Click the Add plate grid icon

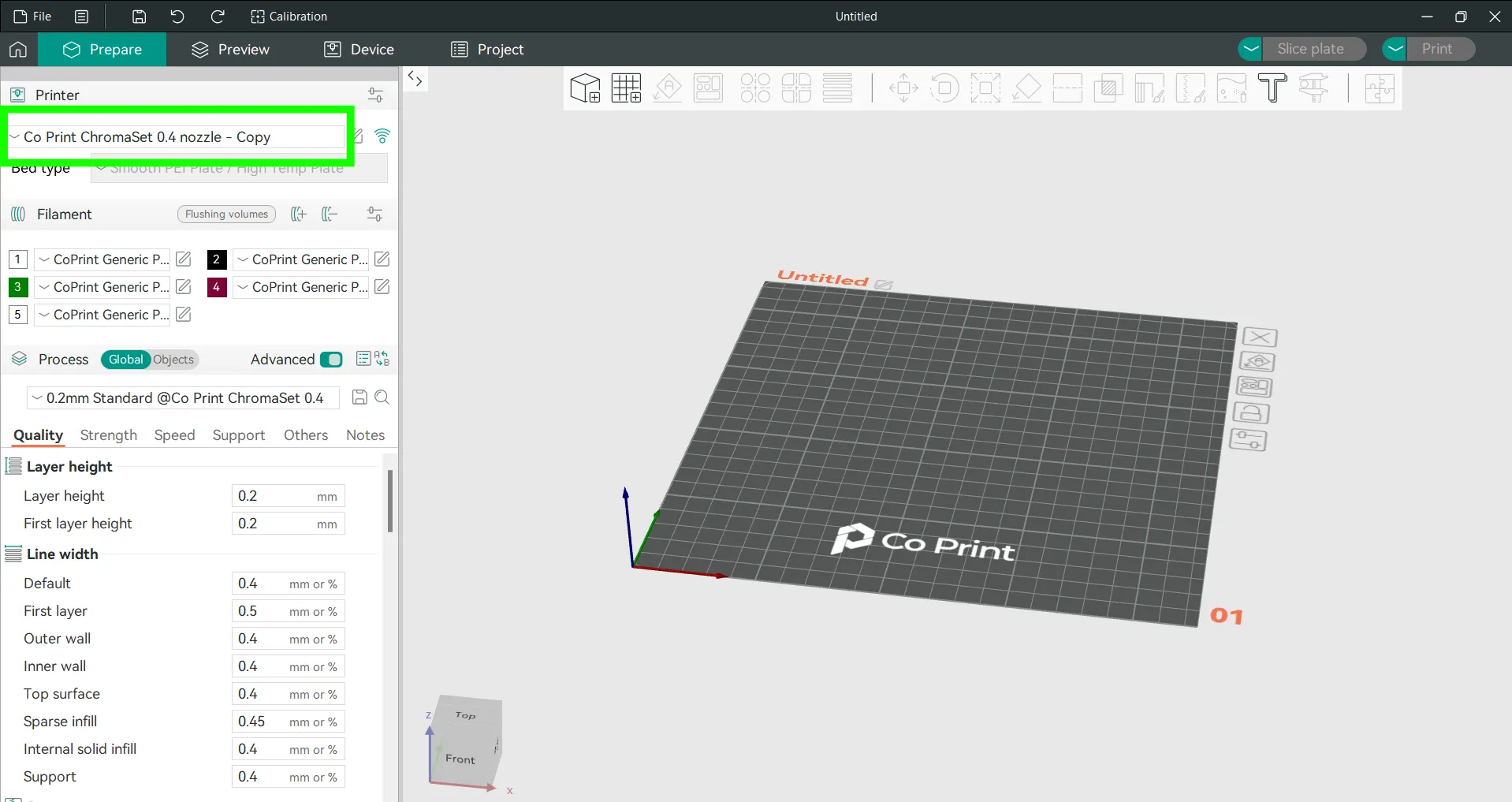[x=627, y=88]
